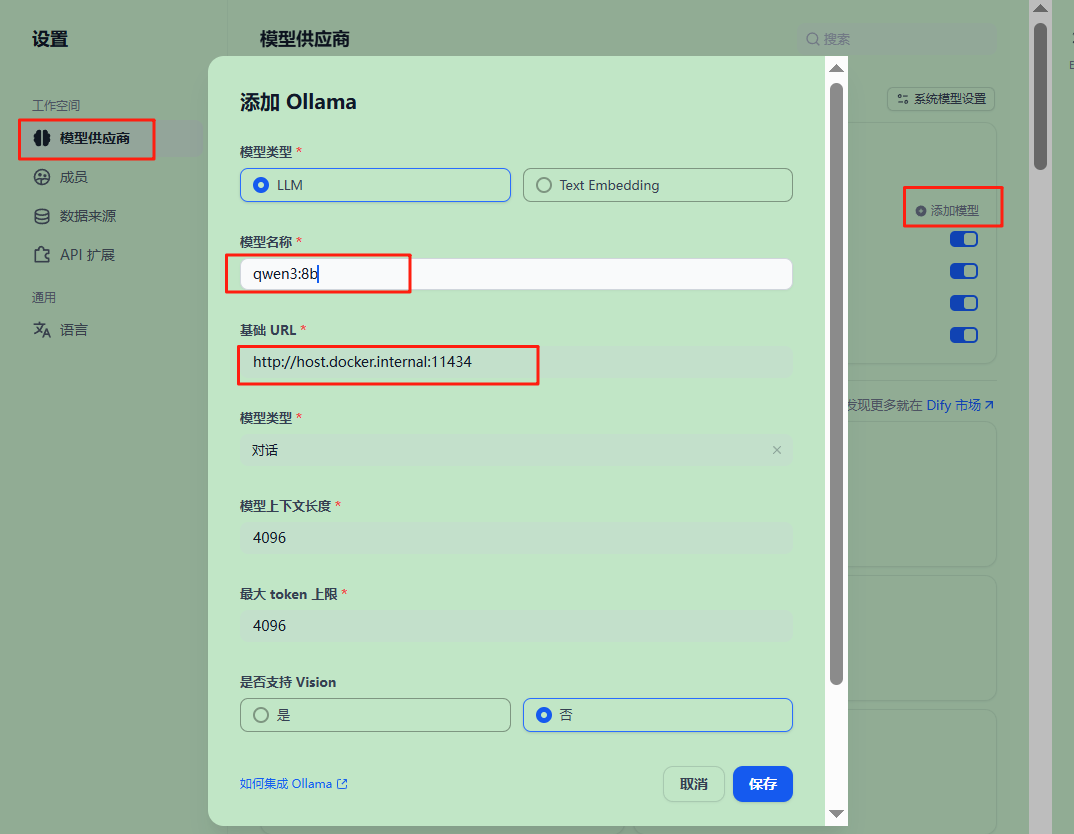Click the puzzle icon beside API 扩展
This screenshot has width=1074, height=834.
(x=42, y=255)
